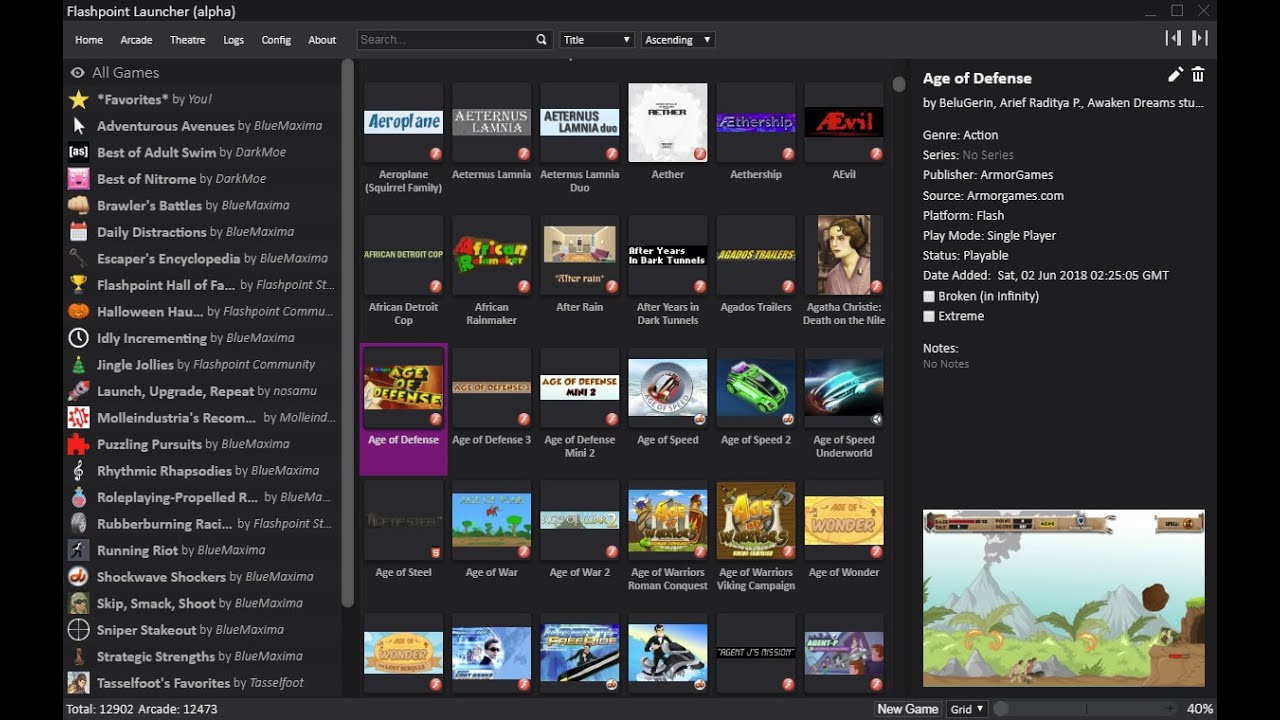This screenshot has width=1280, height=720.
Task: Select the Escaper's Encyclopedia playlist
Action: [x=202, y=258]
